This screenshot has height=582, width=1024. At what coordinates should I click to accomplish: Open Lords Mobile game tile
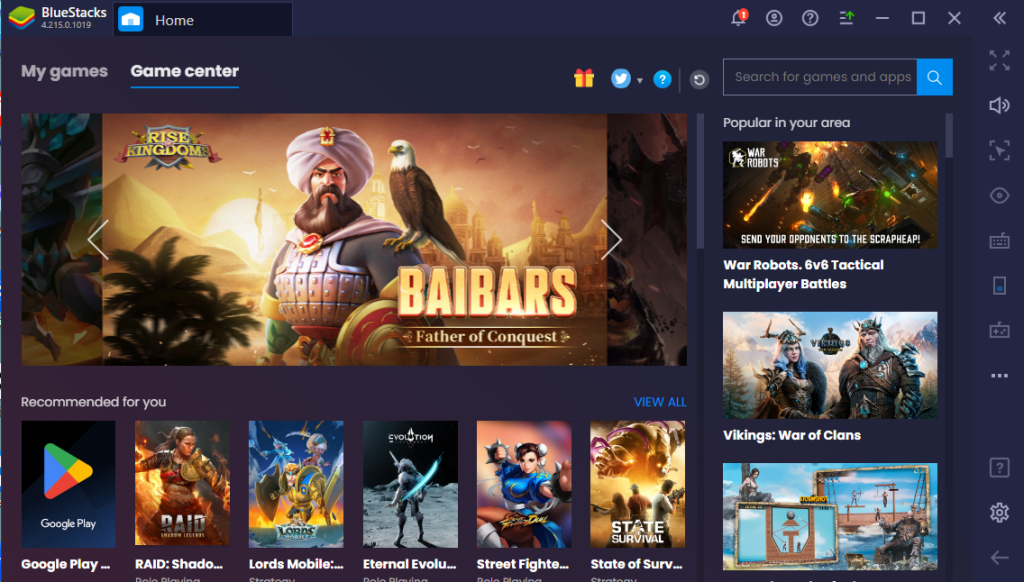[296, 484]
